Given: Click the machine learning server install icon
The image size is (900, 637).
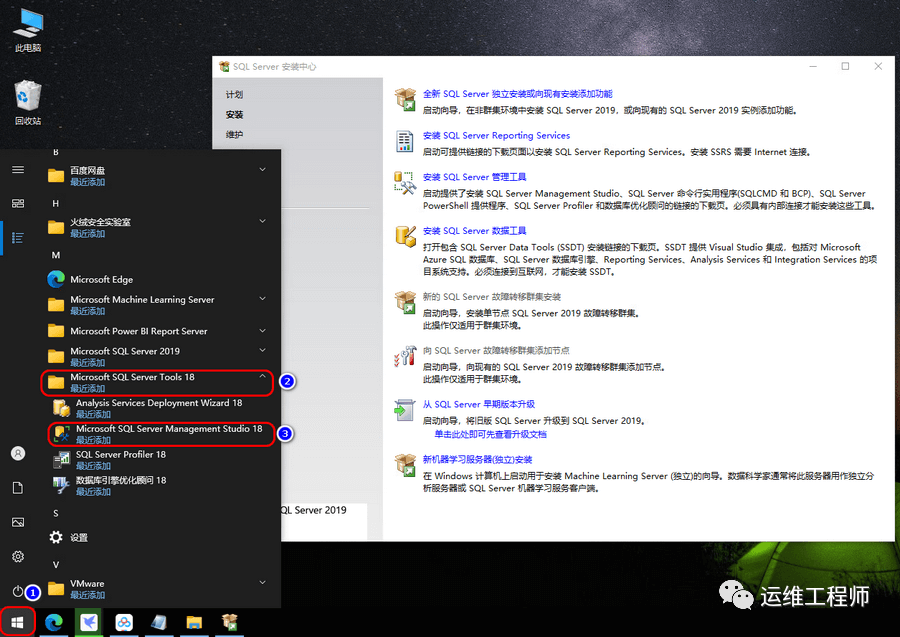Looking at the screenshot, I should click(x=405, y=465).
